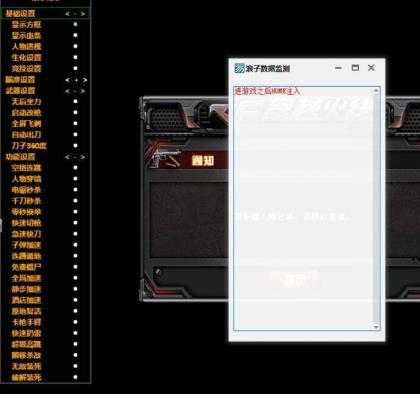420x394 pixels.
Task: Toggle the 无后坐力 option dot
Action: (x=75, y=101)
